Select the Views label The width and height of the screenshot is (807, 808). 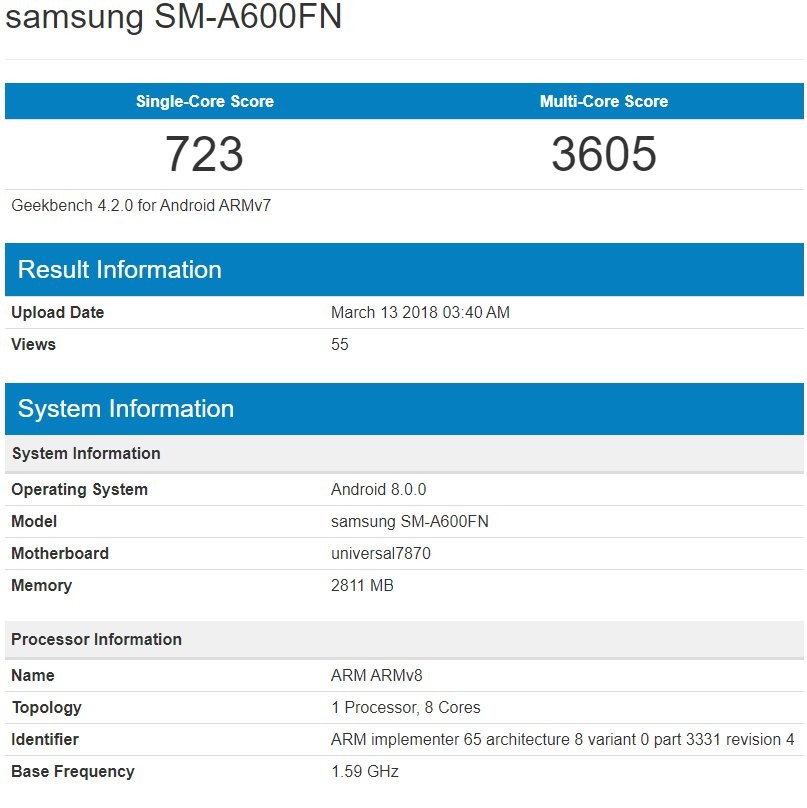click(33, 344)
